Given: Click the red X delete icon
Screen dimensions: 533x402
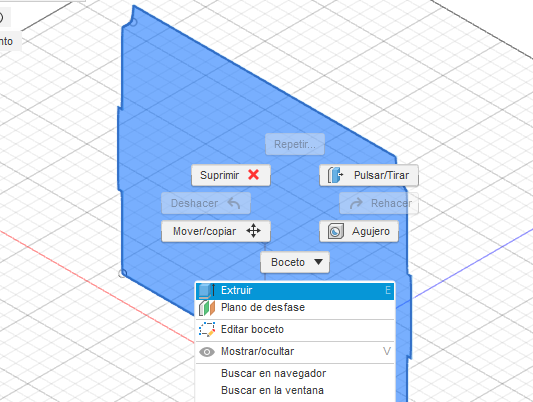Looking at the screenshot, I should 254,175.
